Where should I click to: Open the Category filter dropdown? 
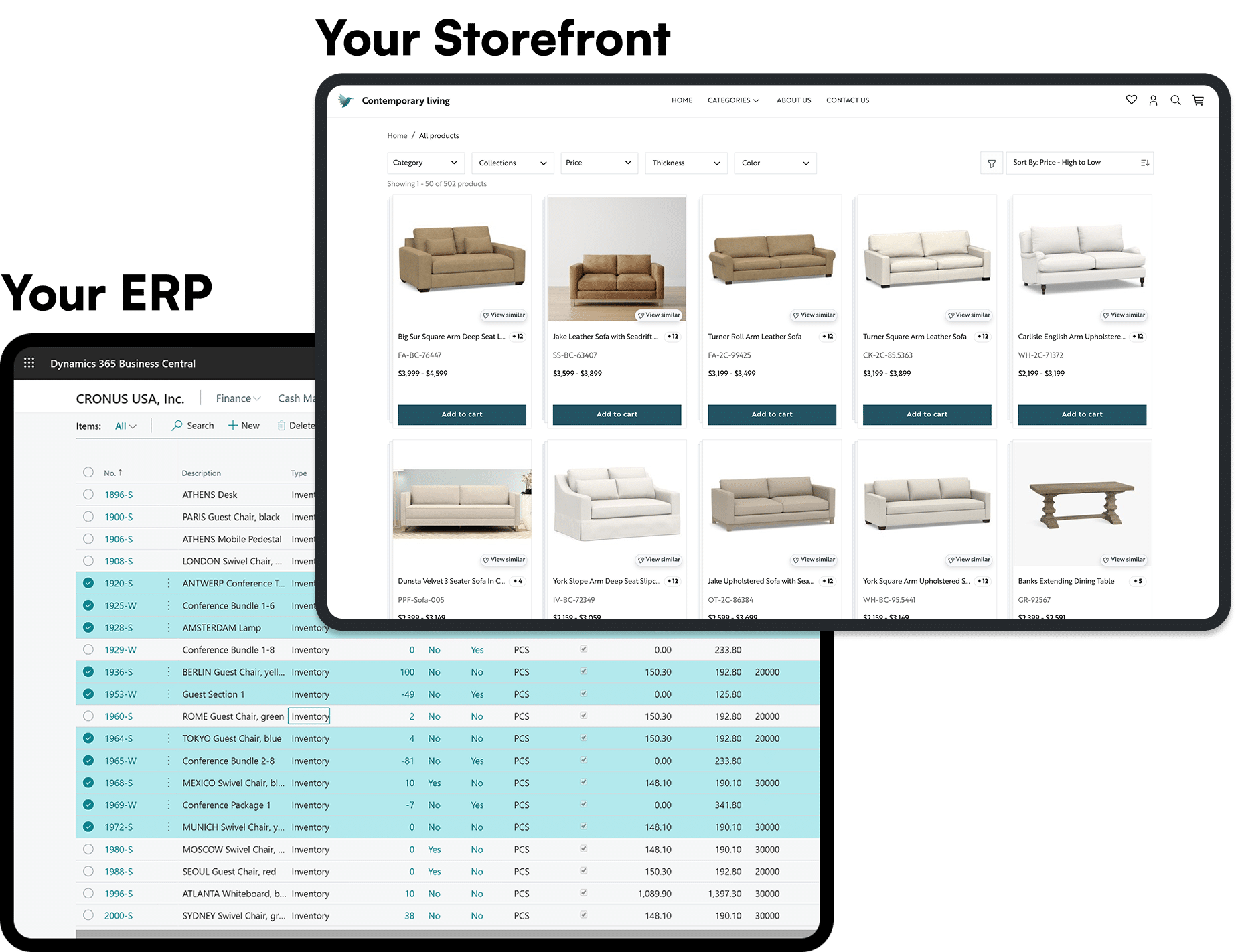(426, 163)
